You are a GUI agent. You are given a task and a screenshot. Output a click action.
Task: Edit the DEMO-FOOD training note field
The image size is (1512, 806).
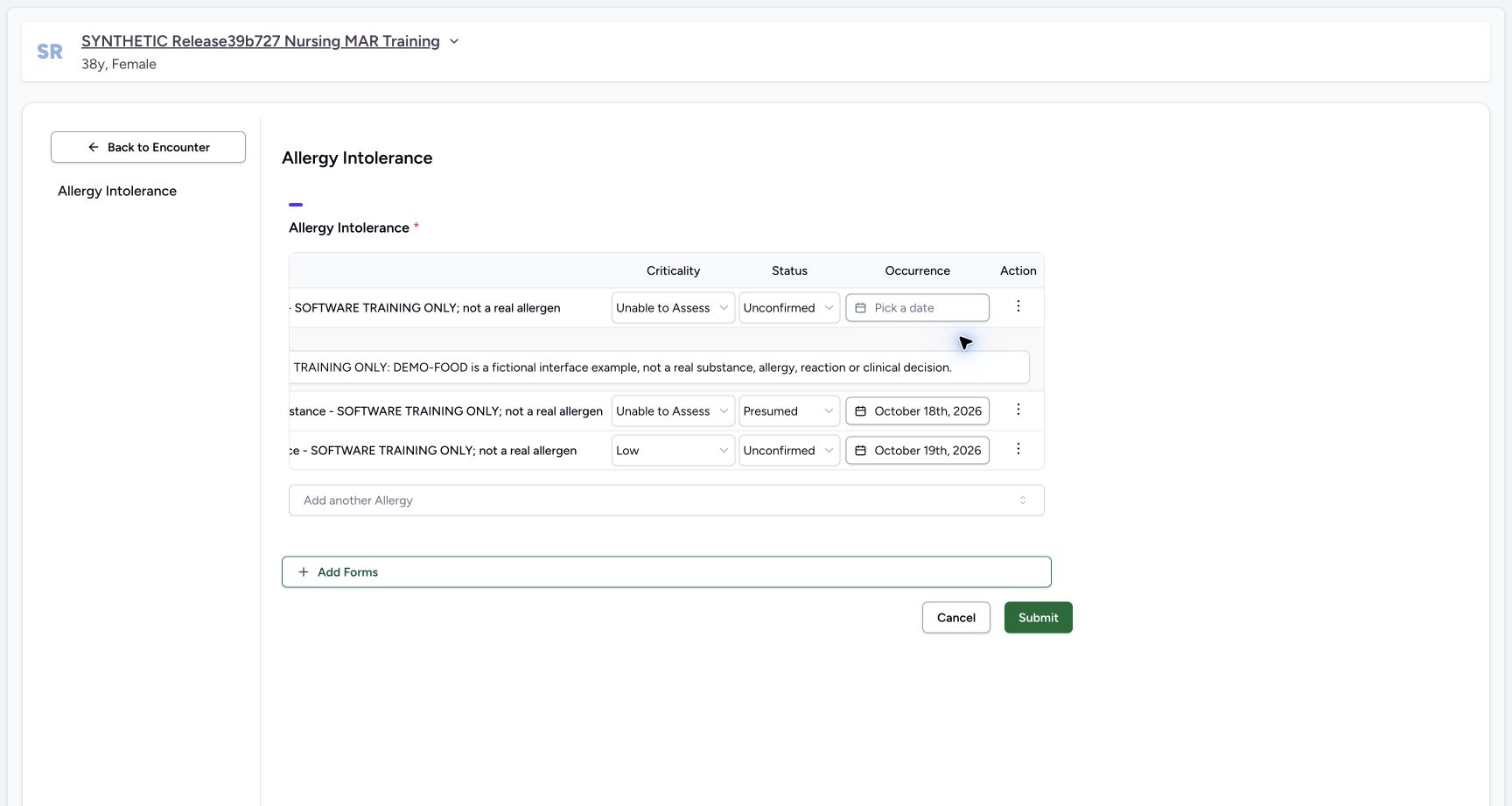(x=659, y=368)
